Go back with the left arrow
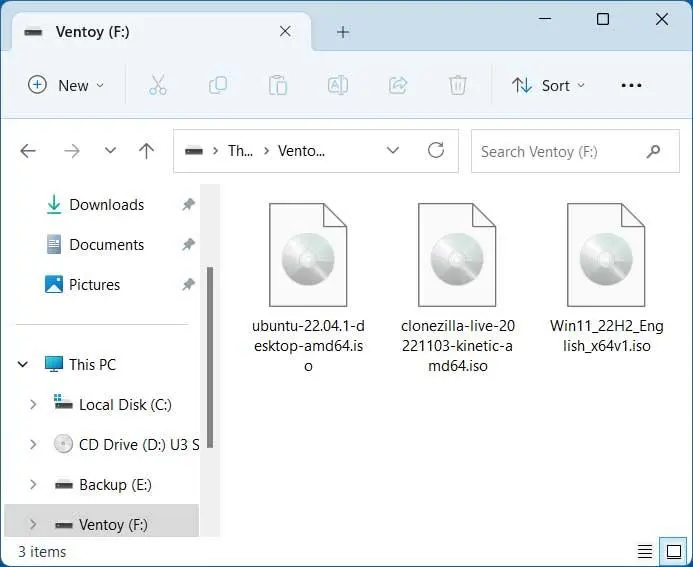The image size is (693, 567). pyautogui.click(x=28, y=151)
